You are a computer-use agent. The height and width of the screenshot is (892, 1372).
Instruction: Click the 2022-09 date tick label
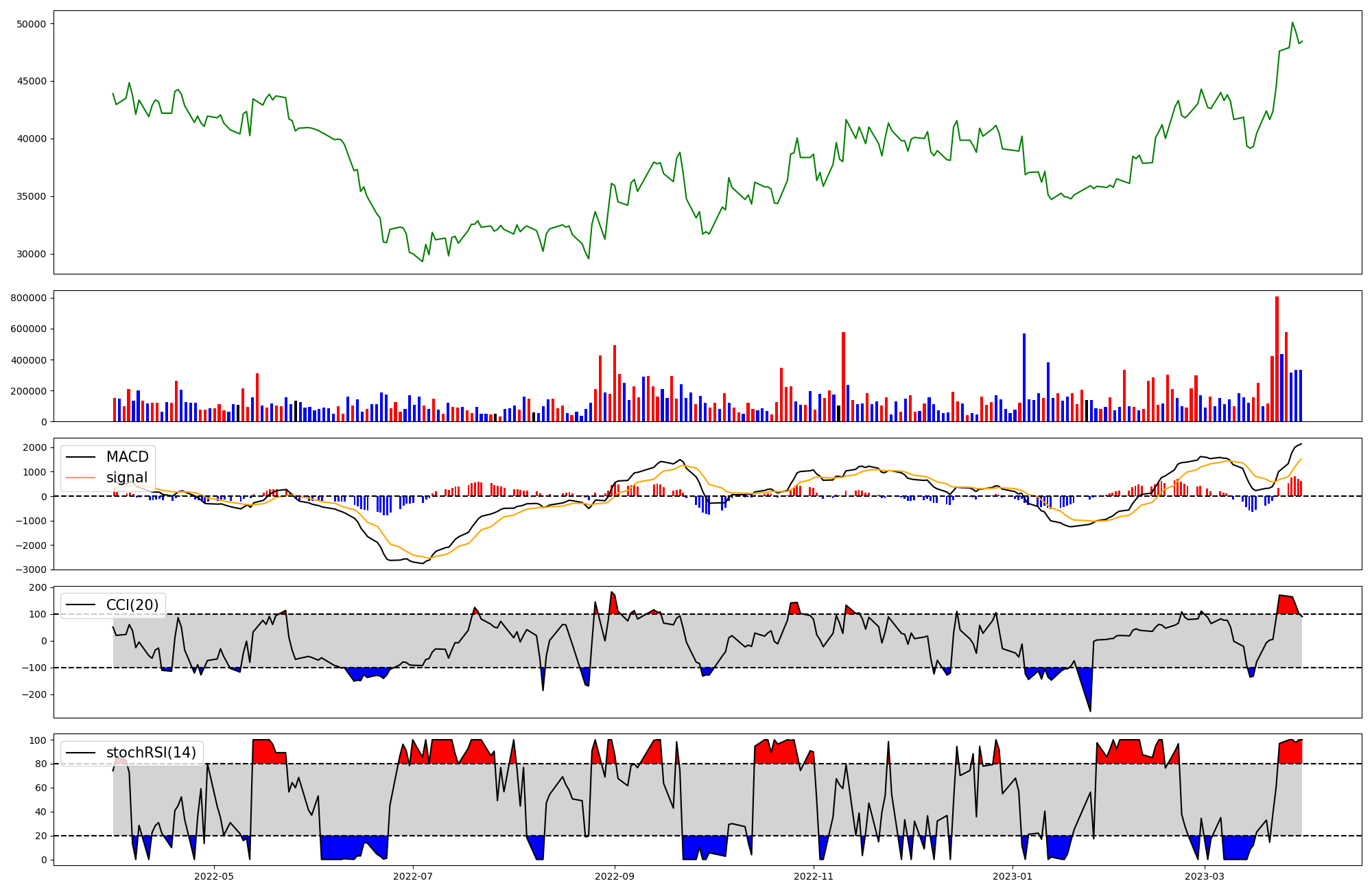[x=615, y=876]
